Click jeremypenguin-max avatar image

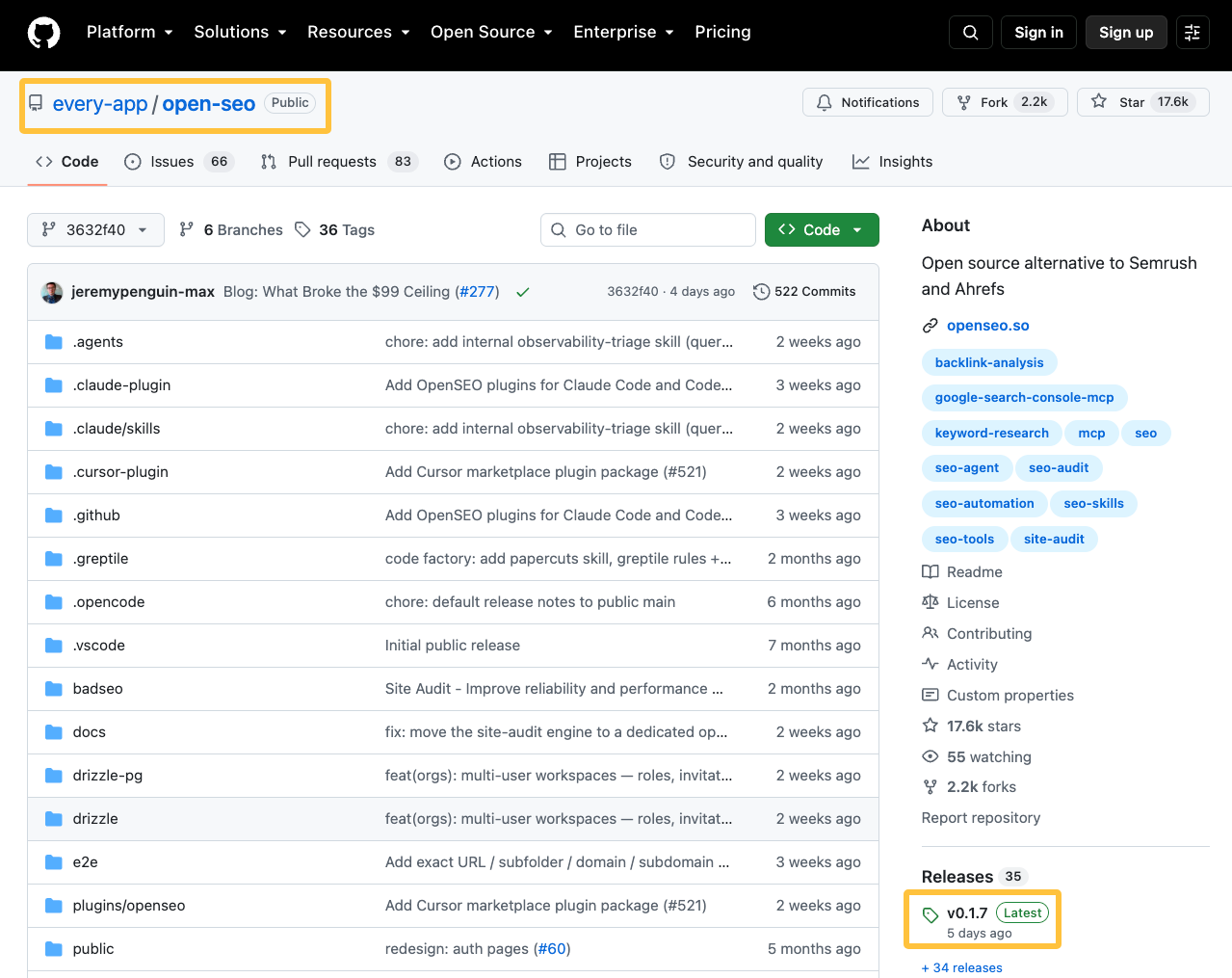(52, 292)
